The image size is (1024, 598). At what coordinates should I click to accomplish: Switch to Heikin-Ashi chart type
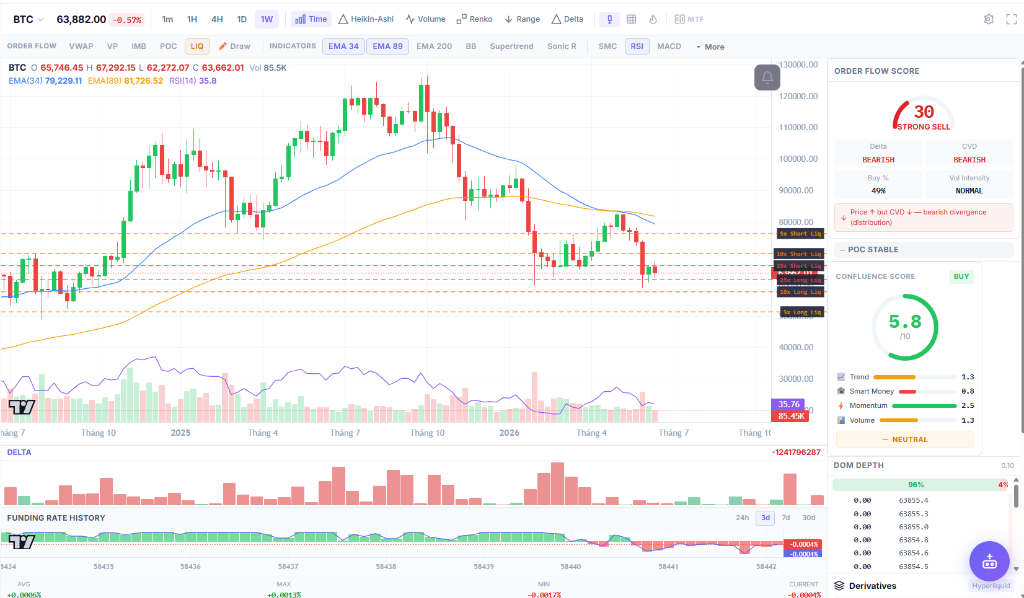pos(366,20)
